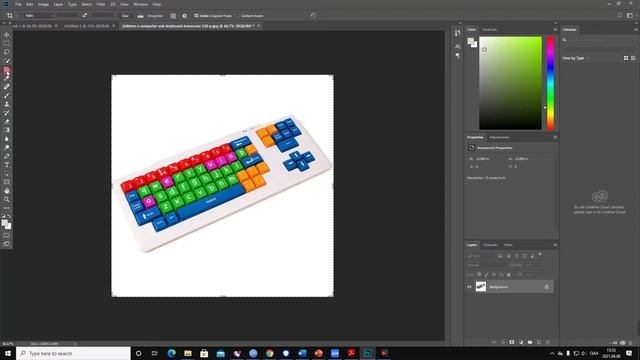
Task: Select the Gradient tool
Action: (x=7, y=130)
